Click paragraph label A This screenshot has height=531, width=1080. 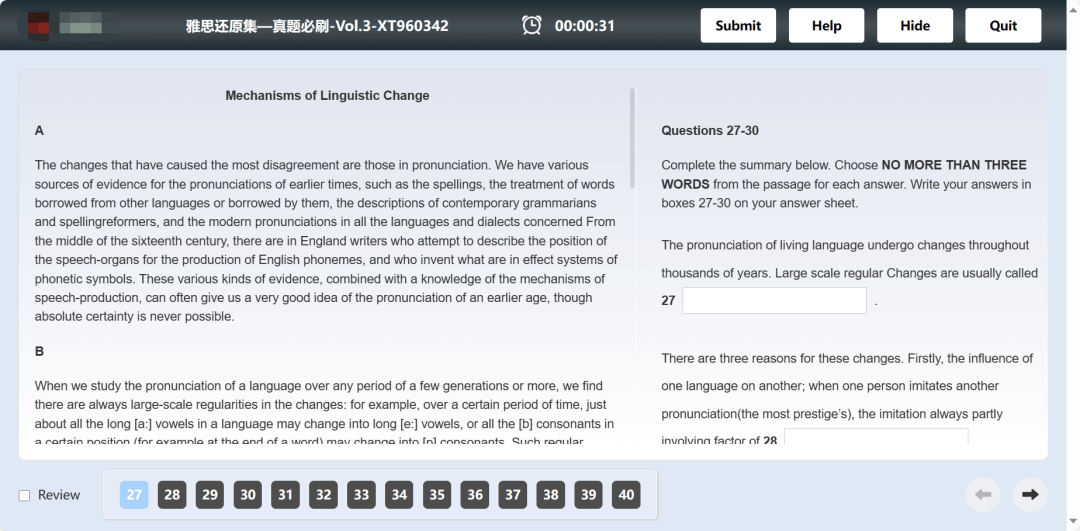pyautogui.click(x=39, y=130)
